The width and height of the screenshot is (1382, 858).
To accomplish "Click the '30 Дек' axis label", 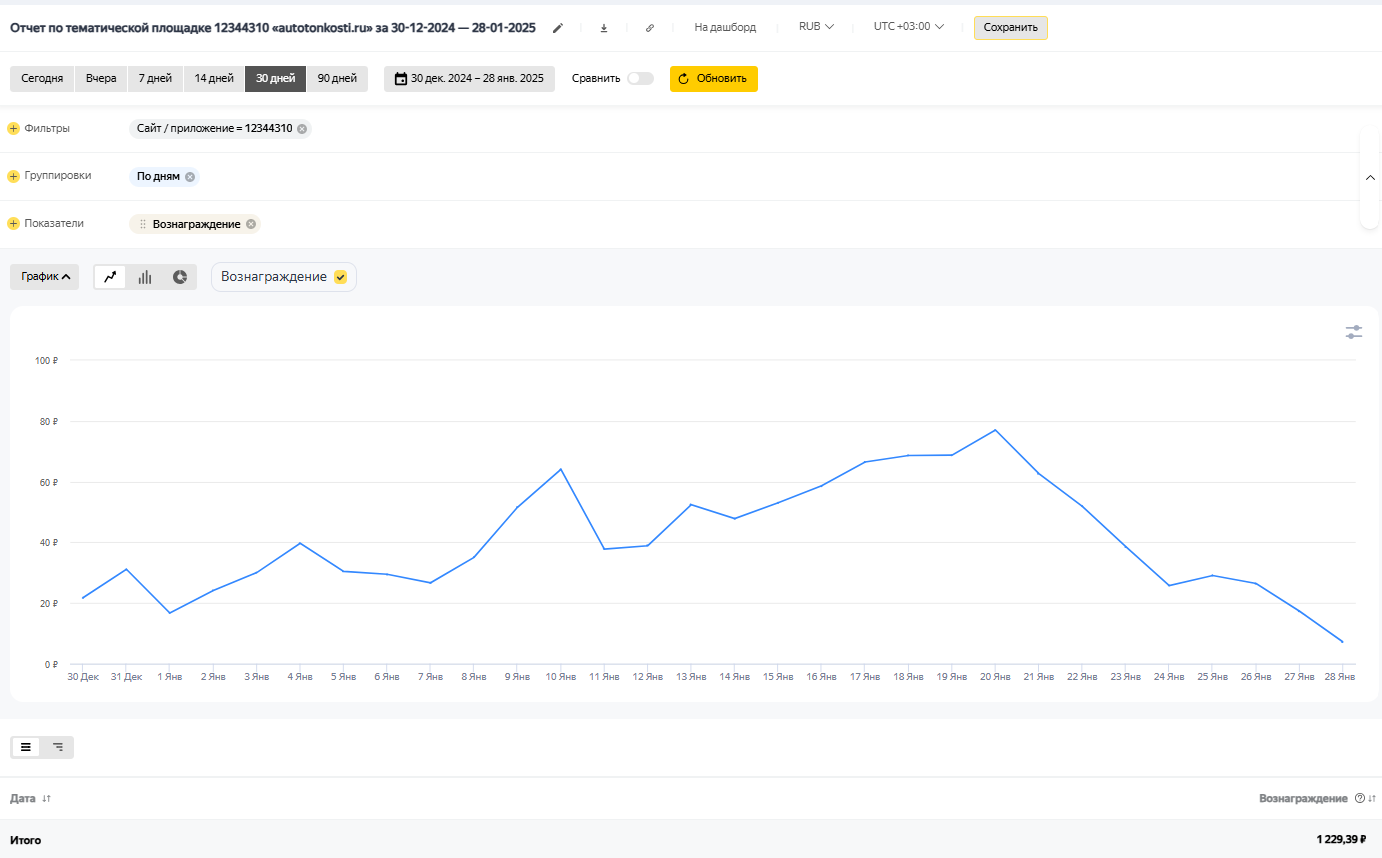I will click(x=83, y=677).
